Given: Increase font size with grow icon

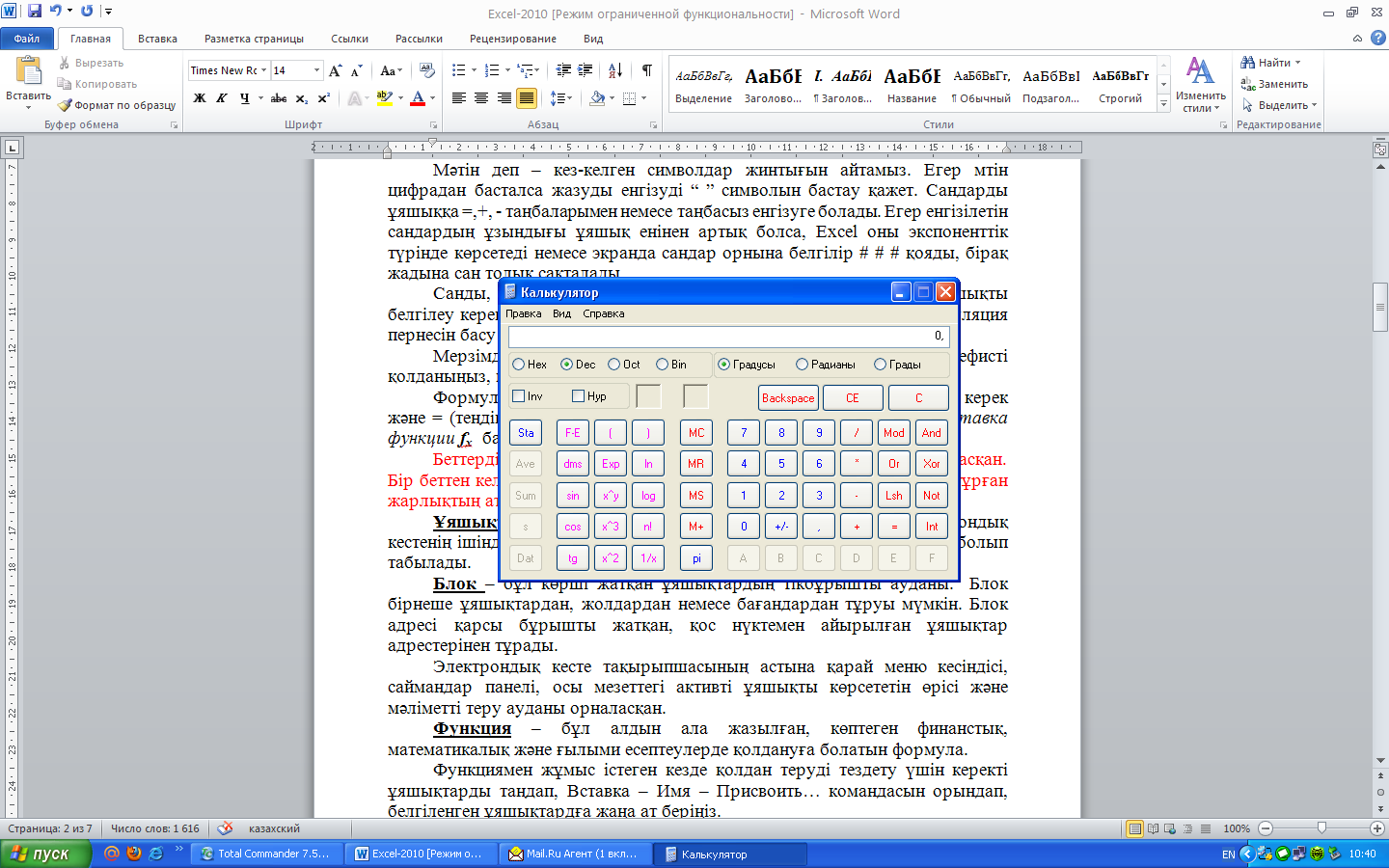Looking at the screenshot, I should point(335,70).
